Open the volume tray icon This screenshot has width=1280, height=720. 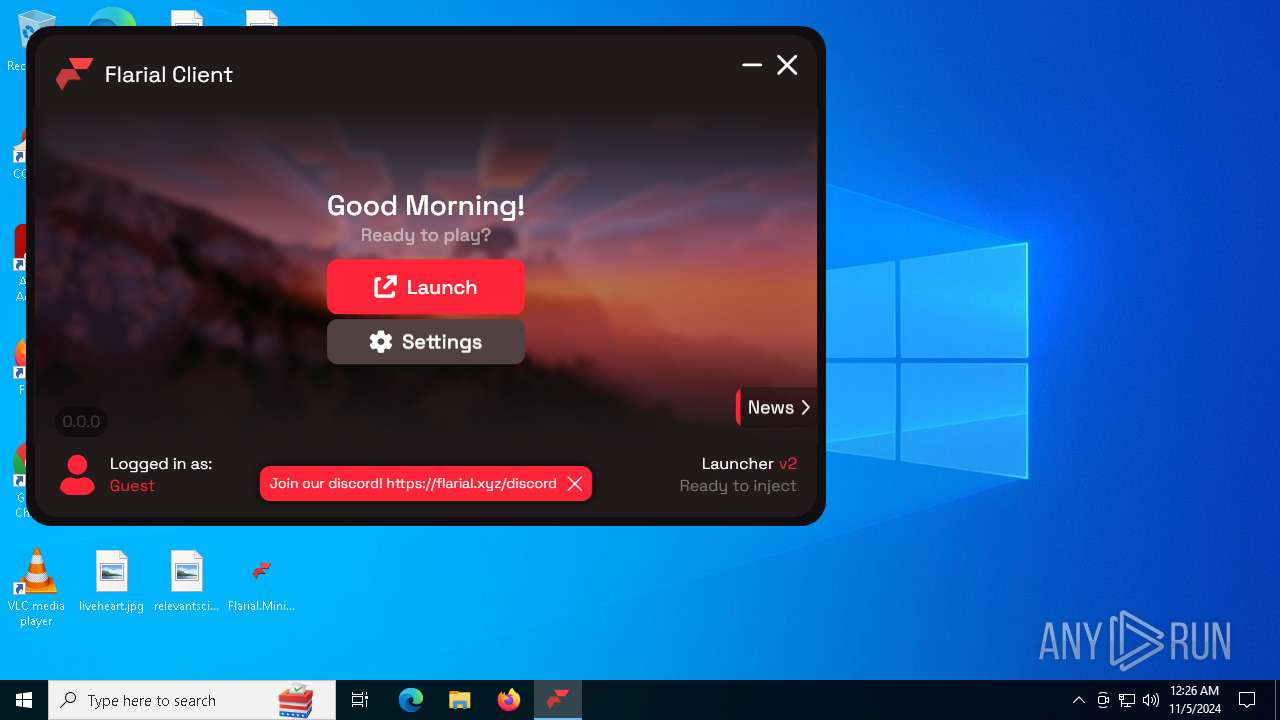click(1151, 700)
